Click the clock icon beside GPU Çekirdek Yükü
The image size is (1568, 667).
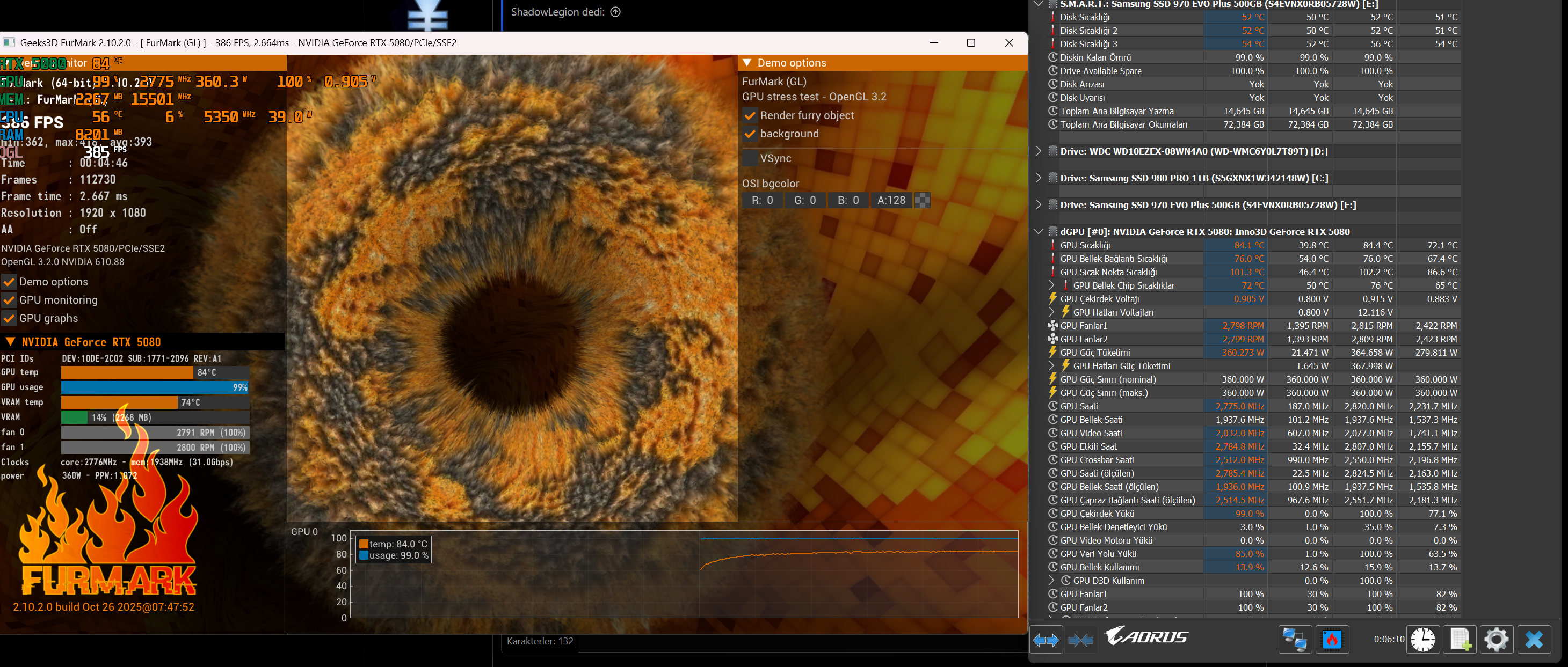tap(1052, 513)
